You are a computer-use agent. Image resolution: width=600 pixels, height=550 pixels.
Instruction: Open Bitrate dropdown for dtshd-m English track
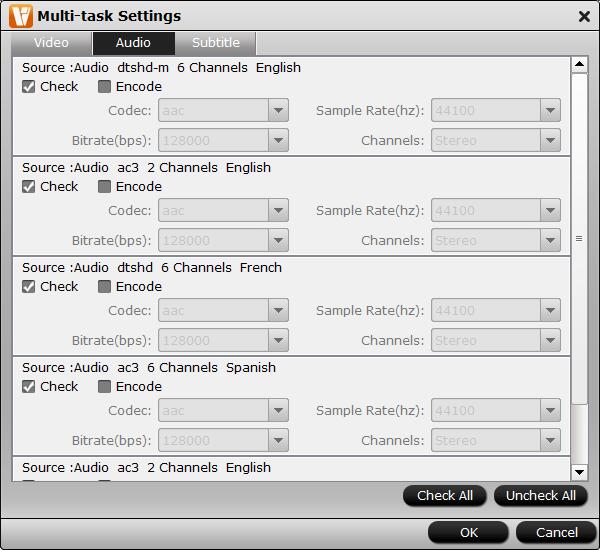pos(223,140)
